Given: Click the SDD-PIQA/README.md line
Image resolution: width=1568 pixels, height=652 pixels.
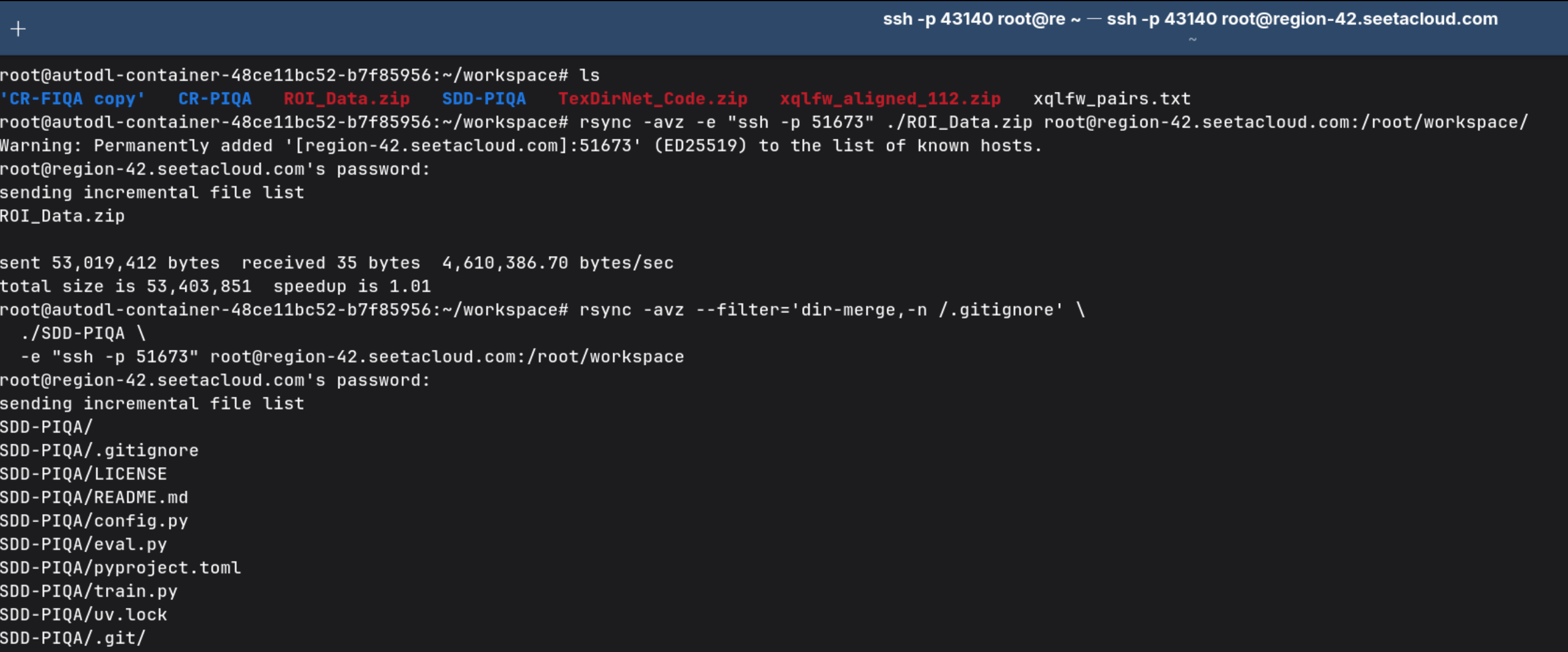Looking at the screenshot, I should pyautogui.click(x=94, y=497).
